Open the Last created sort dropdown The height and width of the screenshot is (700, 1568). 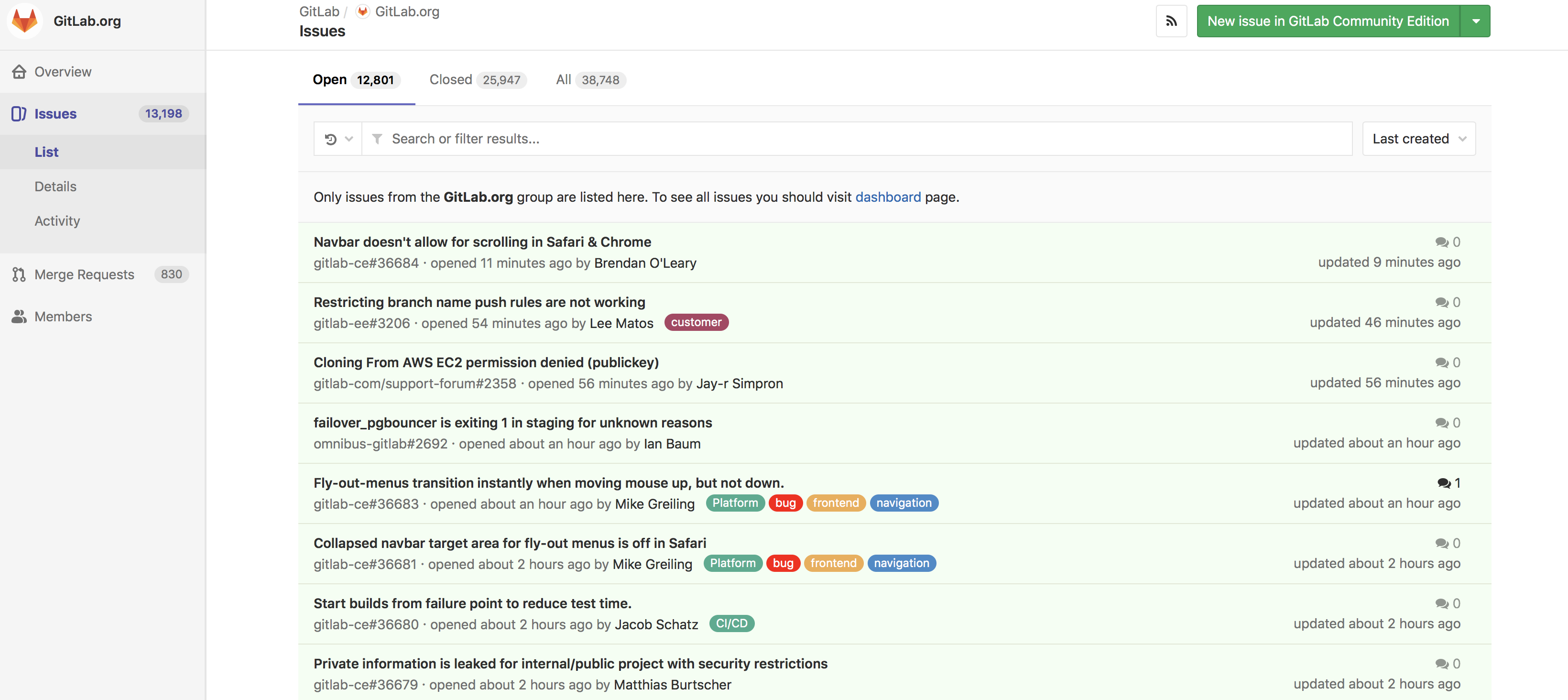pyautogui.click(x=1419, y=139)
